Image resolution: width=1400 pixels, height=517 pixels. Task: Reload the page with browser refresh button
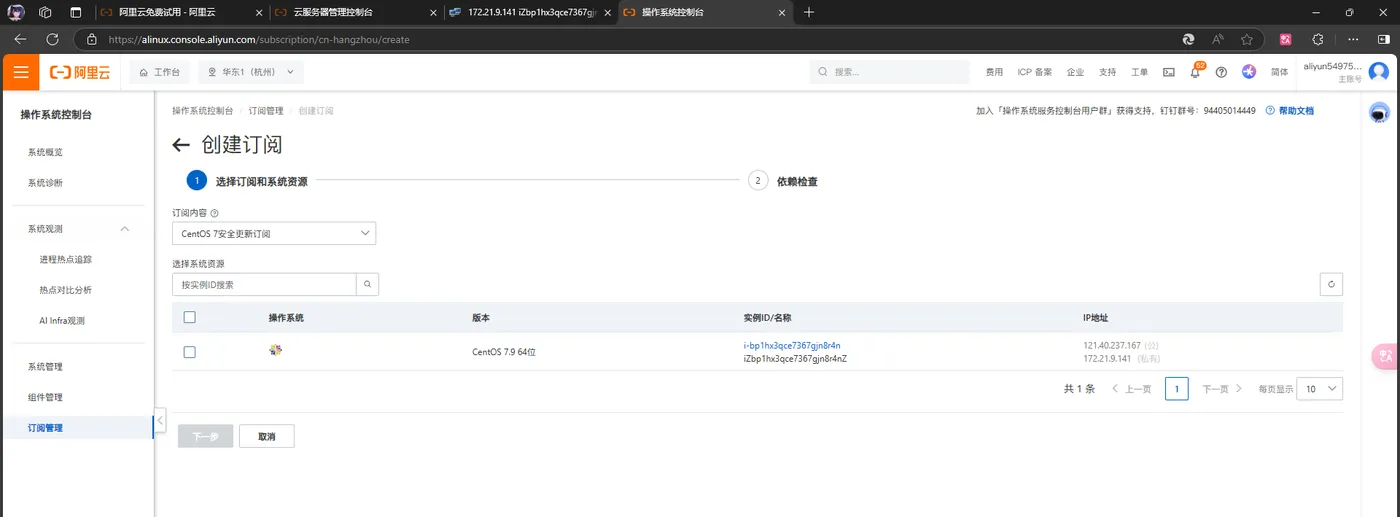pos(51,39)
